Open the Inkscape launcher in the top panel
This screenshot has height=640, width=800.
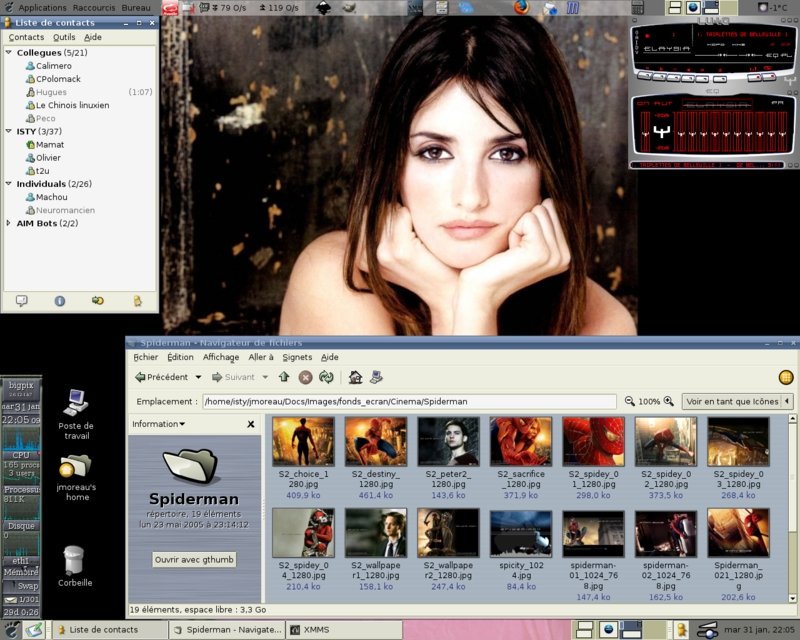(x=323, y=8)
